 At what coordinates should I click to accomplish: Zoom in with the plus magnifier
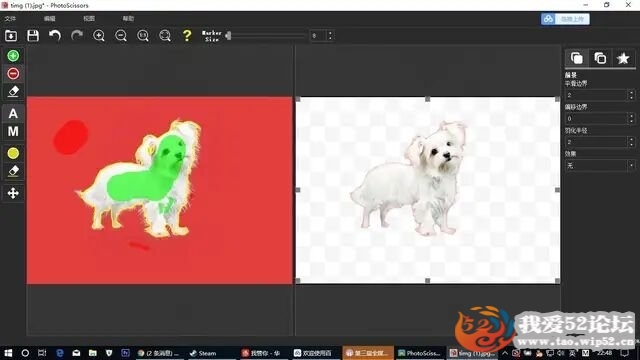(99, 36)
